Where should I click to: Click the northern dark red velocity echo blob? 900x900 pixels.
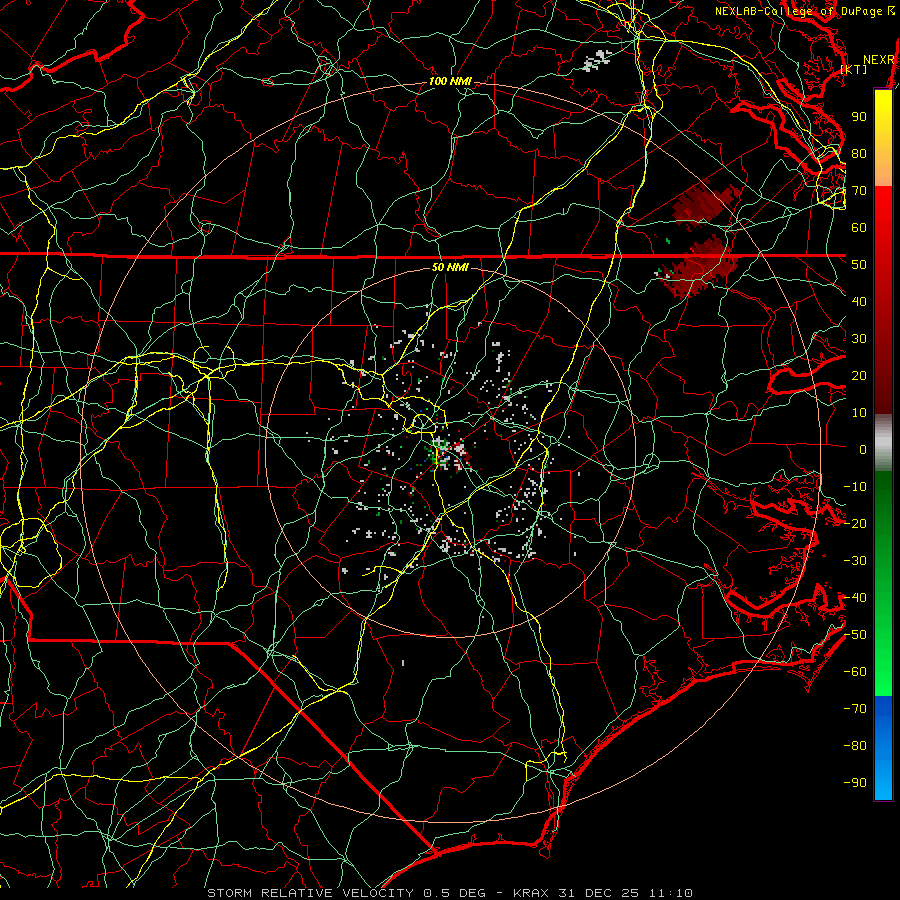click(x=704, y=205)
